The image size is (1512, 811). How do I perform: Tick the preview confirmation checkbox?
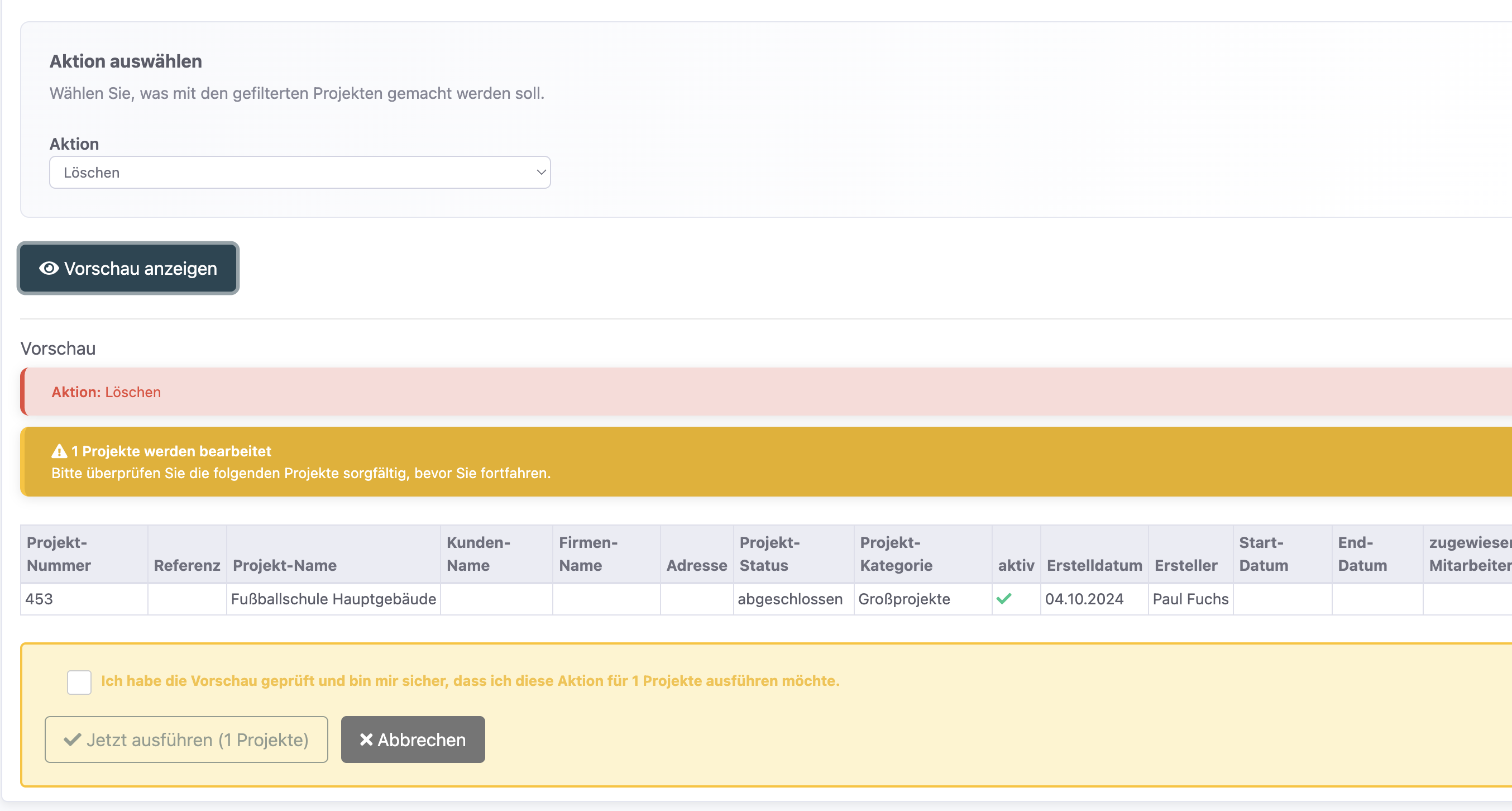79,682
